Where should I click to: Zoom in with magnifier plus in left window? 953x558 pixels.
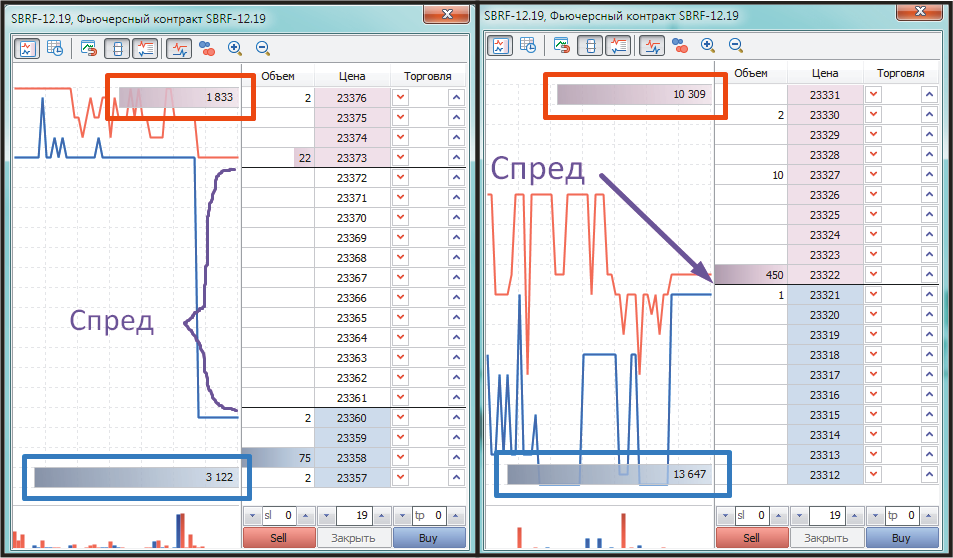[235, 49]
